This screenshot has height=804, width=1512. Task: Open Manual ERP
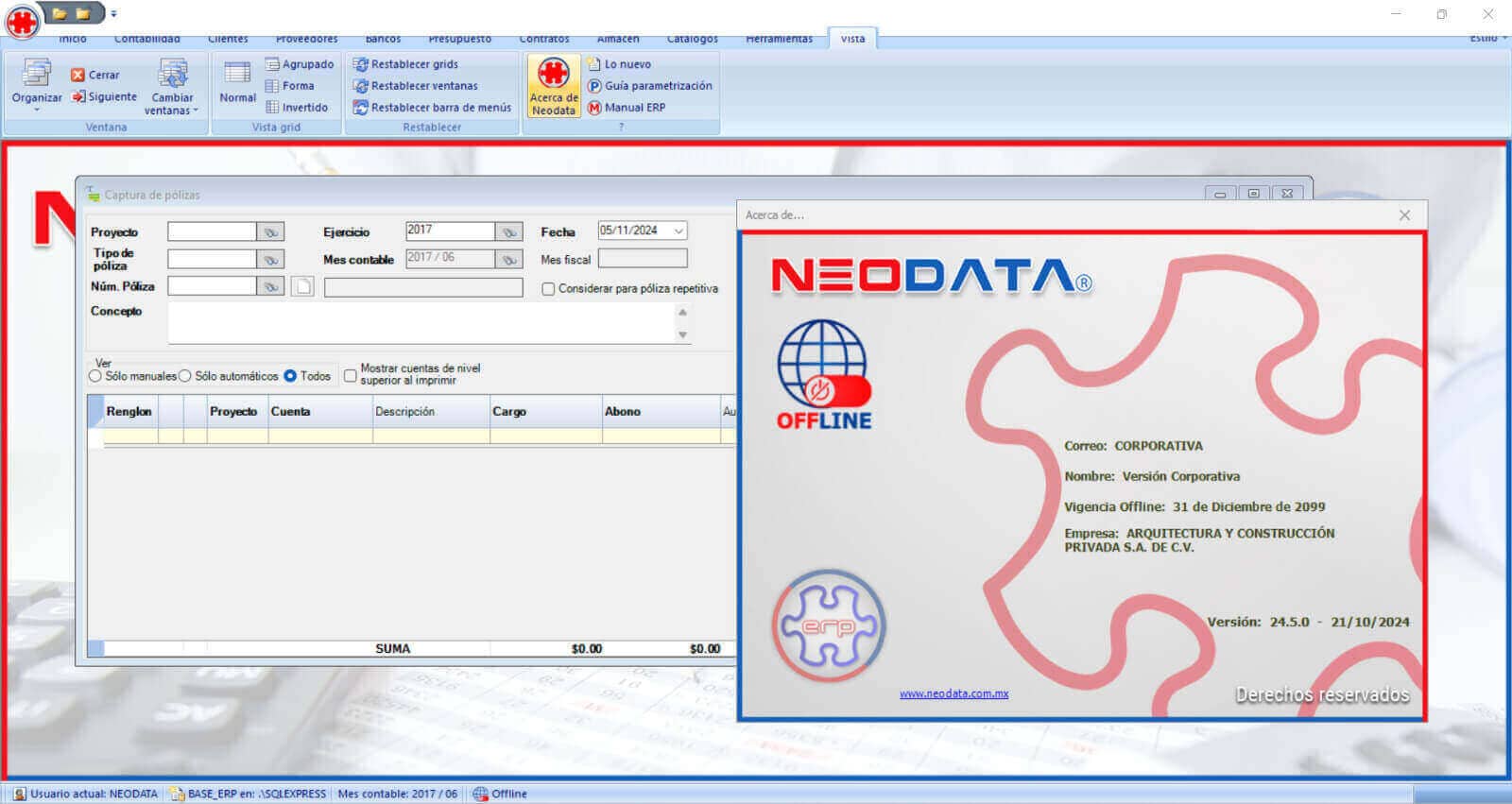(x=627, y=108)
